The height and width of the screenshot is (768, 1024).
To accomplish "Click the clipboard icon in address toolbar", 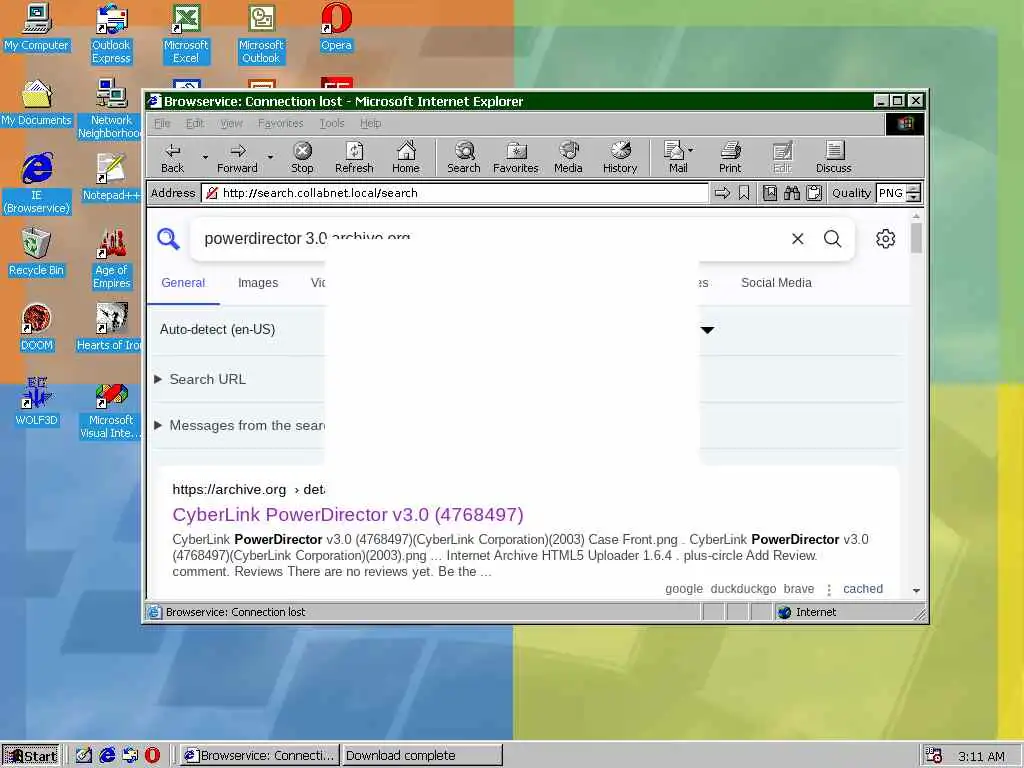I will (x=814, y=193).
